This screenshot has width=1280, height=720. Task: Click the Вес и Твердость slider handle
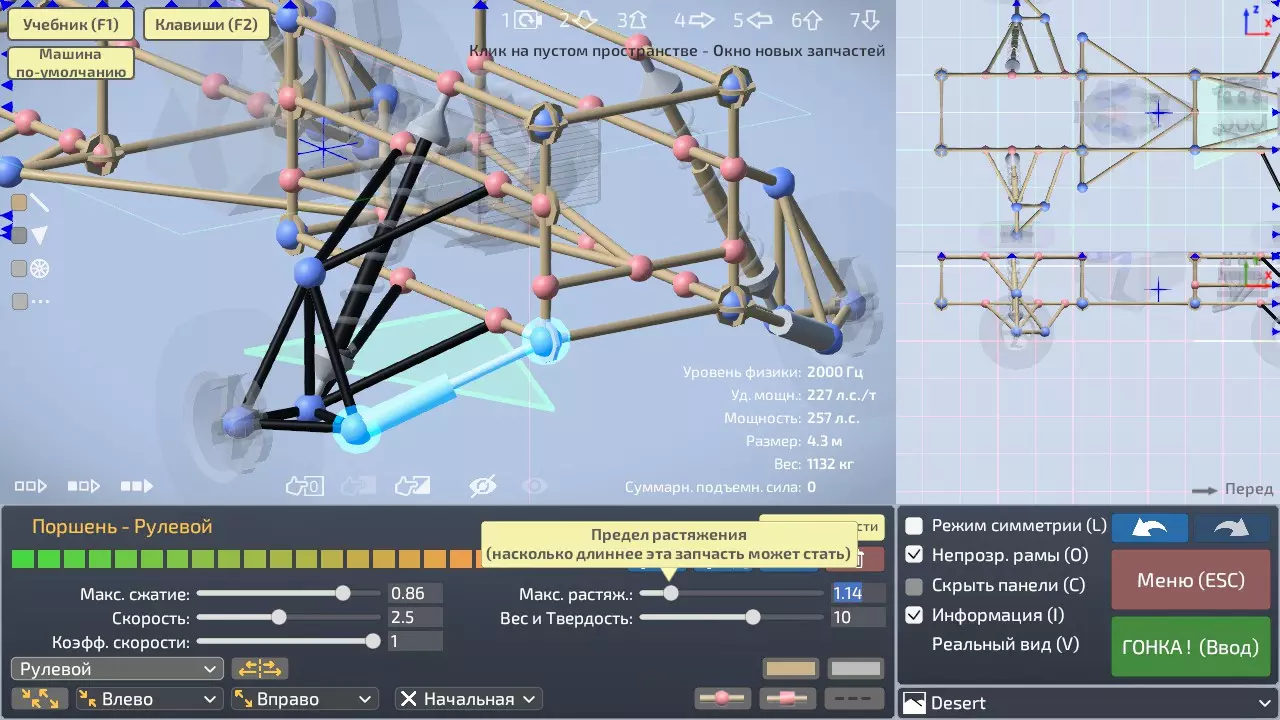tap(753, 618)
